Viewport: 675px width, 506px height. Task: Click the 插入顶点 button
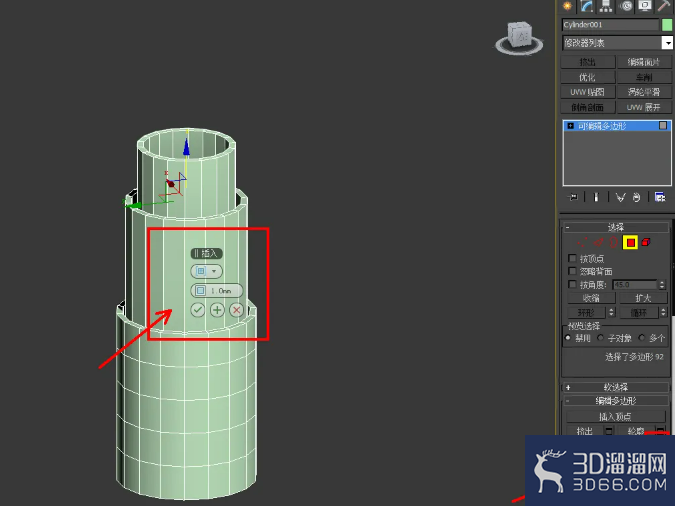point(616,416)
